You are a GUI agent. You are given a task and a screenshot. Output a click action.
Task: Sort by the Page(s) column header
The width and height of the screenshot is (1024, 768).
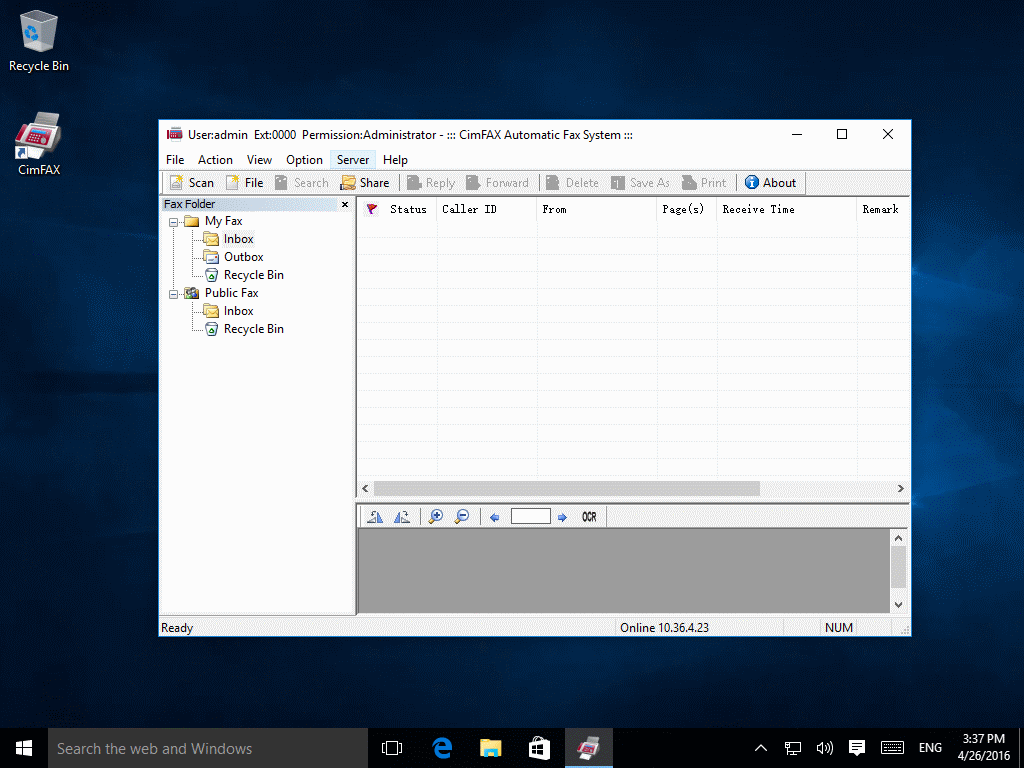[687, 209]
